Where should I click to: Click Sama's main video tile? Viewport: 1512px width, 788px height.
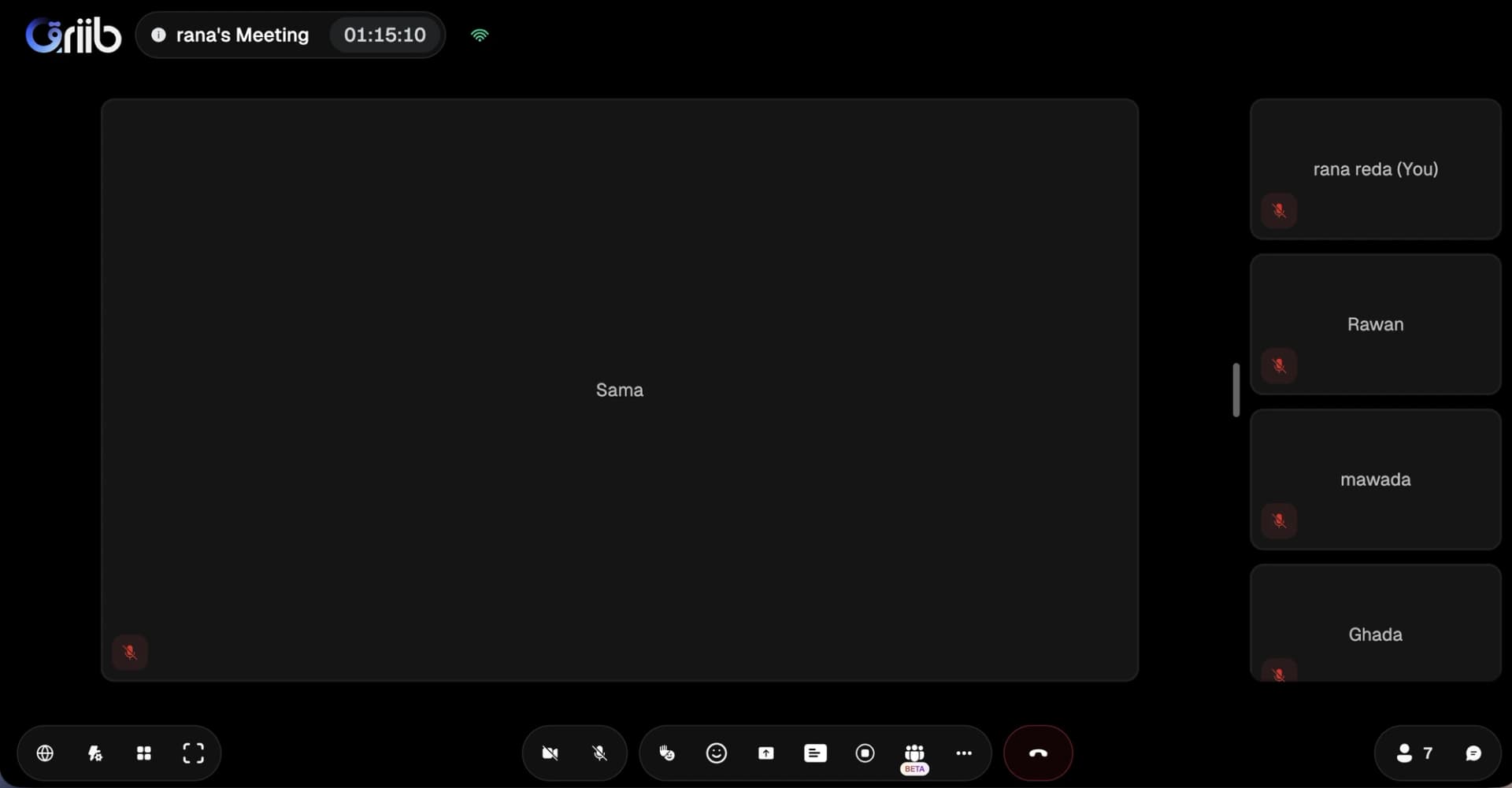pyautogui.click(x=620, y=390)
